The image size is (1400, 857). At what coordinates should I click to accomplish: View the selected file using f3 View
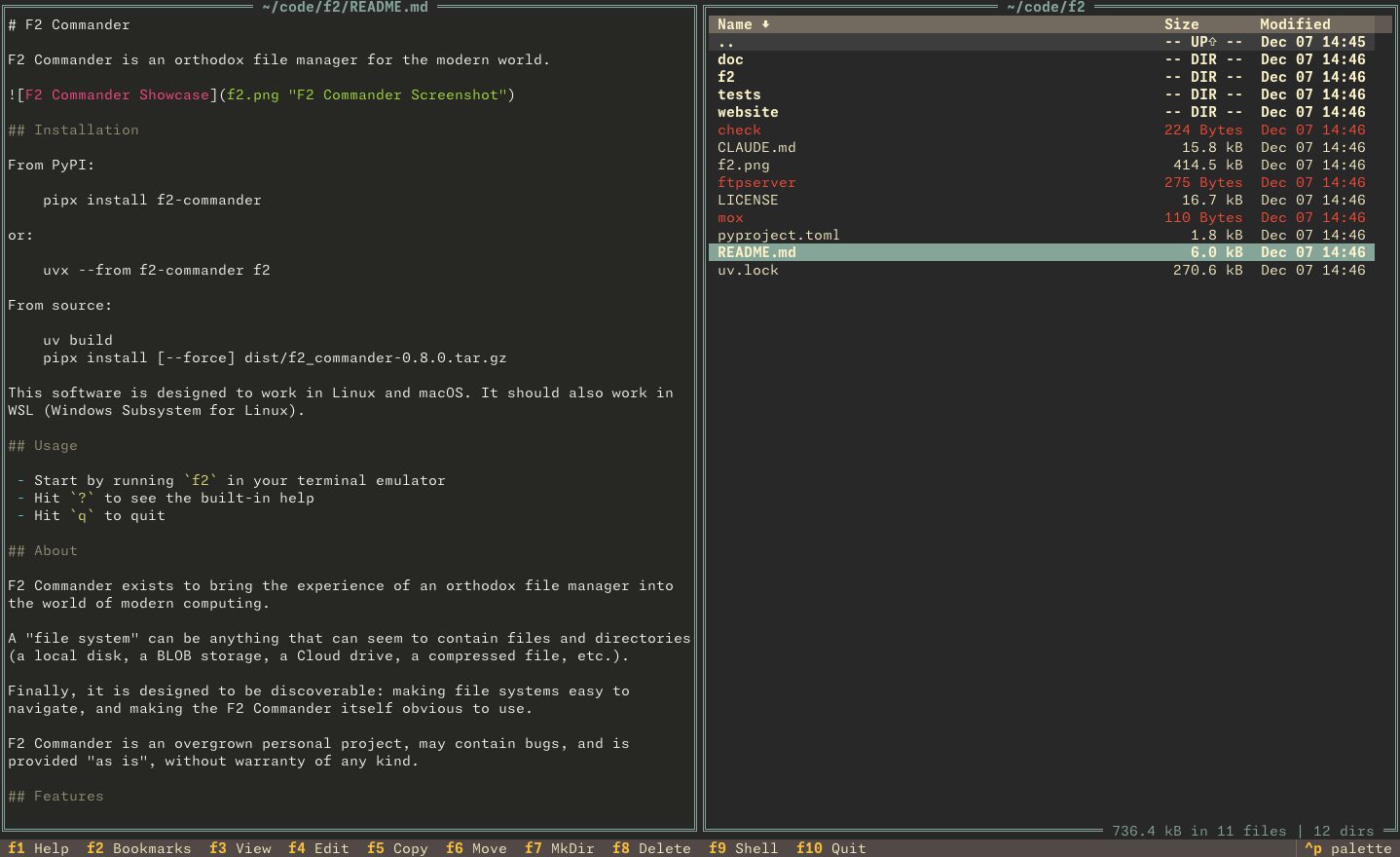[x=239, y=848]
